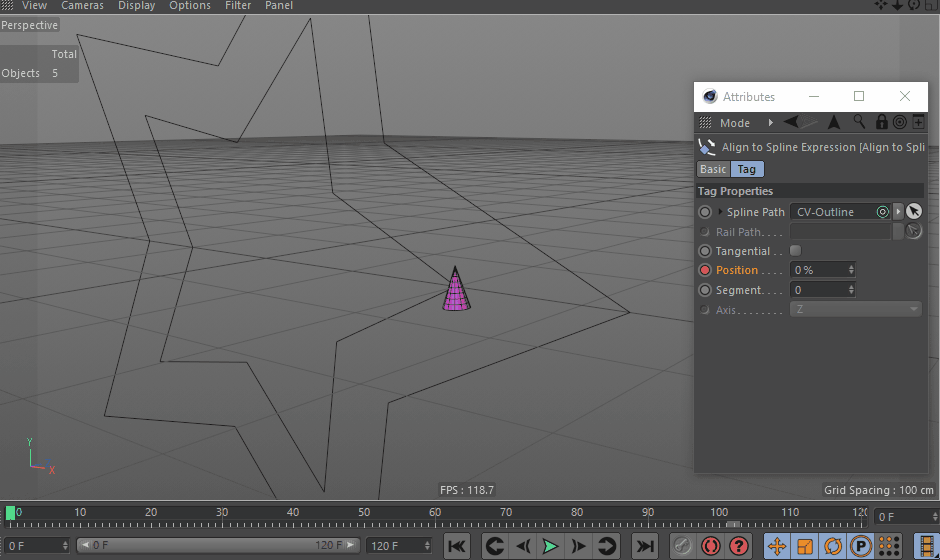The width and height of the screenshot is (940, 560).
Task: Click the film strip playback settings icon
Action: pos(927,546)
